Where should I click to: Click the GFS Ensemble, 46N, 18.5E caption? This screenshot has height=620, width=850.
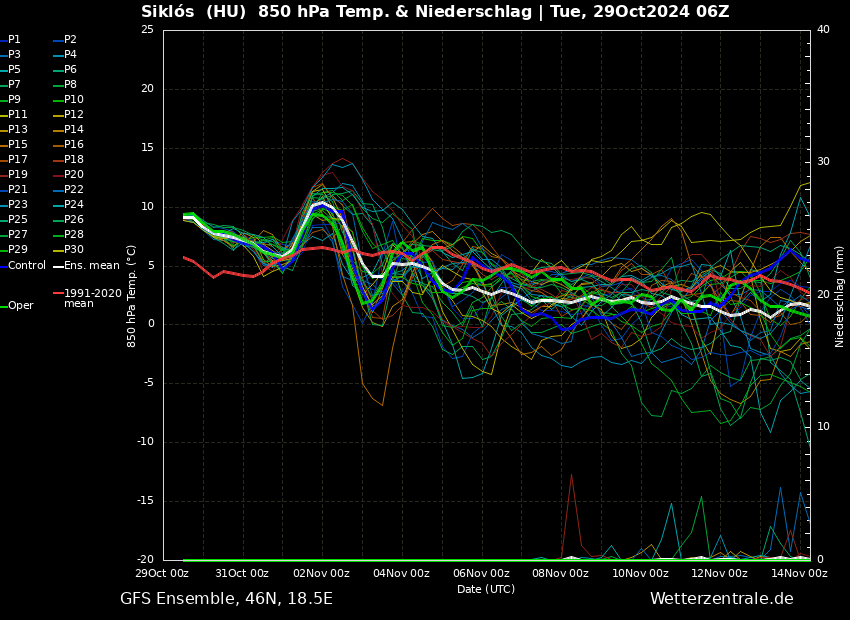click(x=226, y=599)
